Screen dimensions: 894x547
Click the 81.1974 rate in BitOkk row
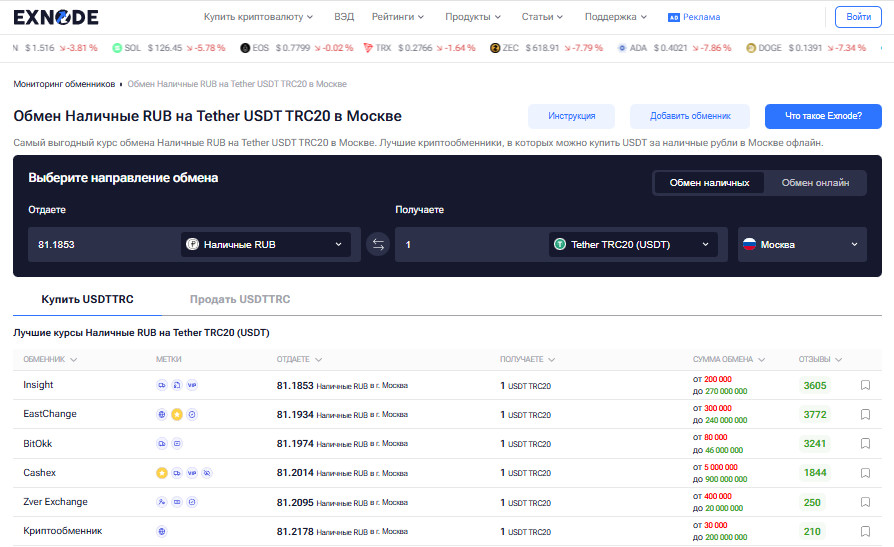(x=295, y=444)
